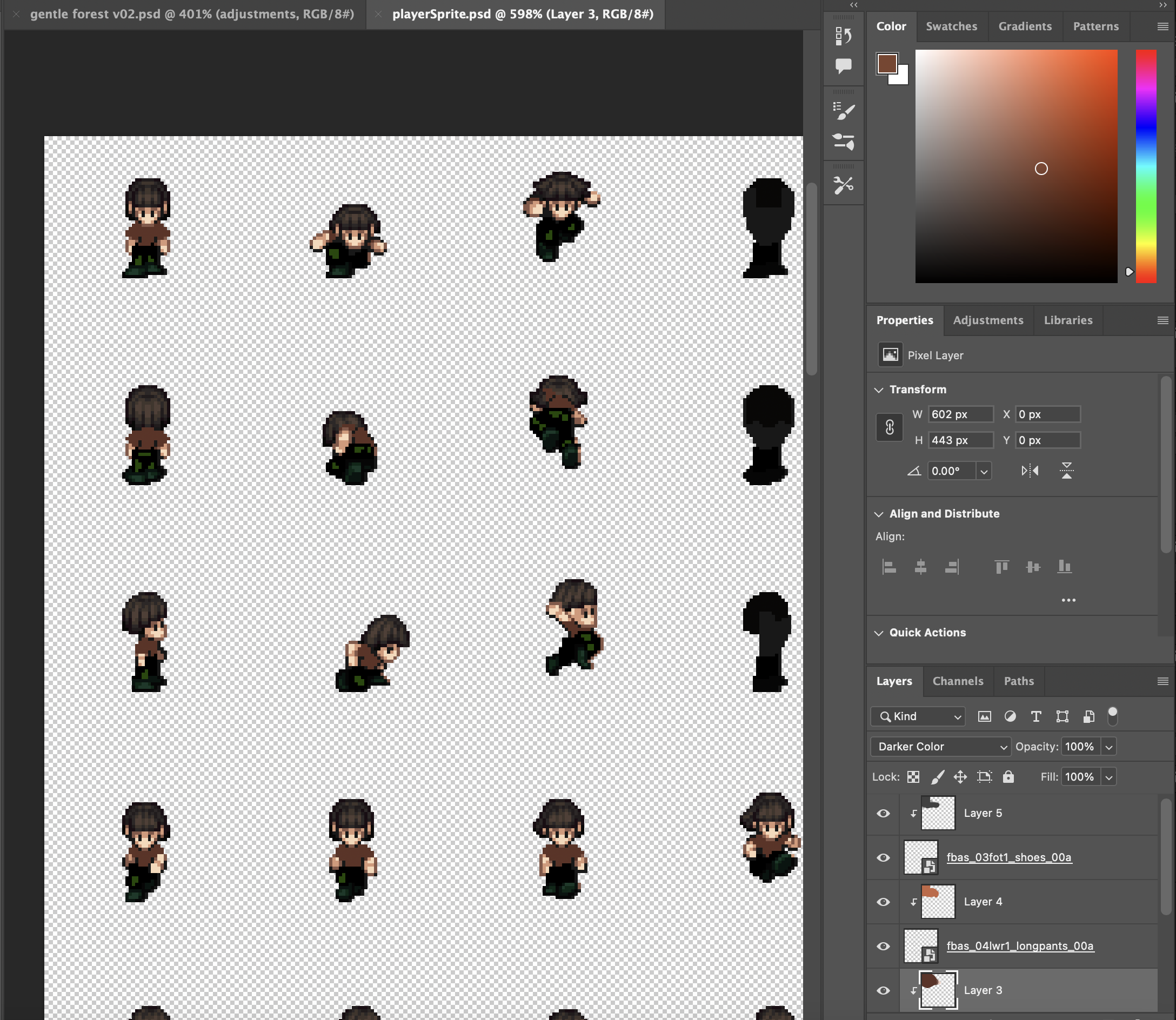Click the more align options ellipsis
This screenshot has width=1176, height=1020.
[x=1068, y=600]
